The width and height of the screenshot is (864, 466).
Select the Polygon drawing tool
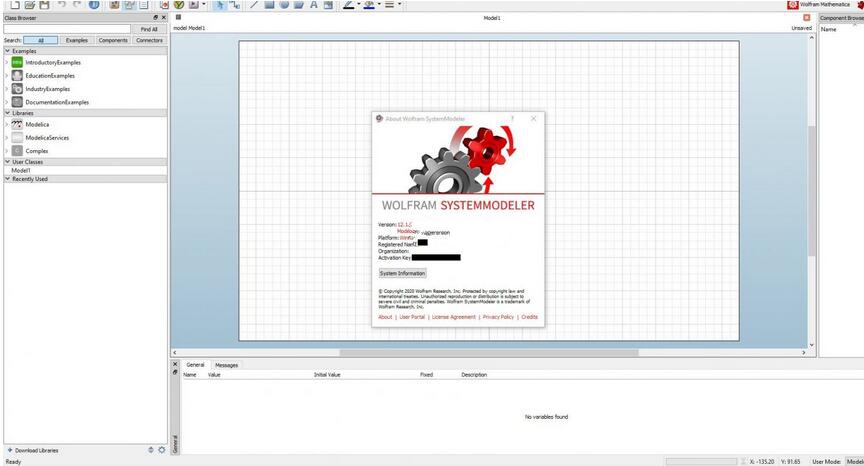299,4
